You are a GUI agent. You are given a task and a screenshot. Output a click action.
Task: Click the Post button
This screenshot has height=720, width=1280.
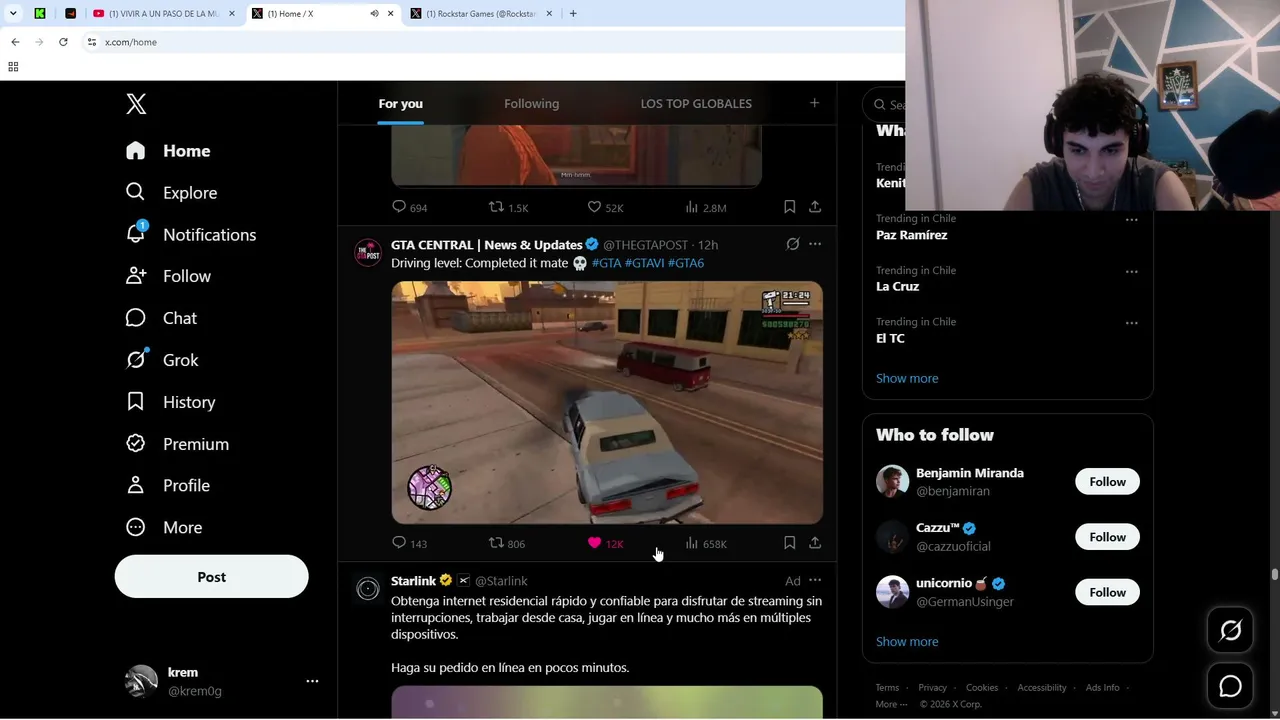[x=211, y=577]
